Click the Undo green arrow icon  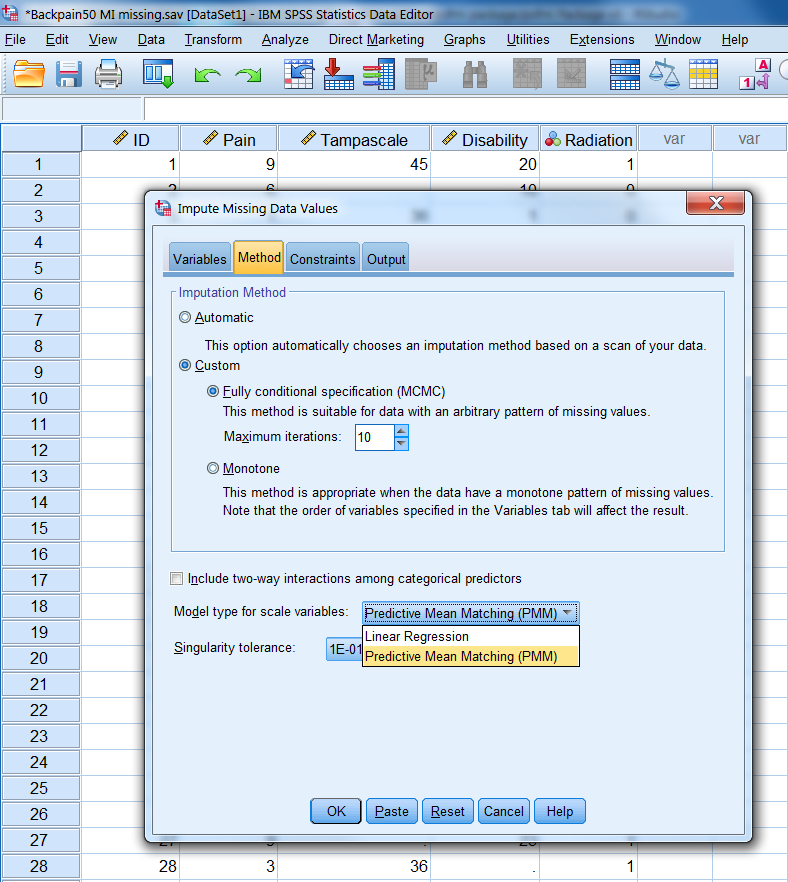pos(207,74)
